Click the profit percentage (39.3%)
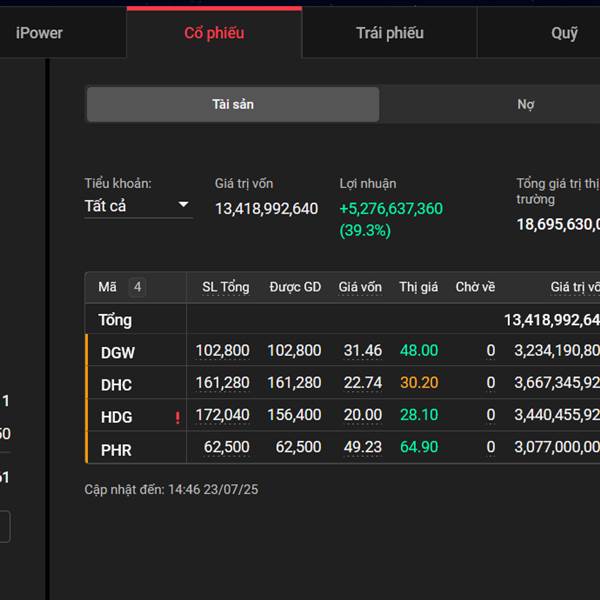Screen dimensions: 600x600 coord(365,230)
